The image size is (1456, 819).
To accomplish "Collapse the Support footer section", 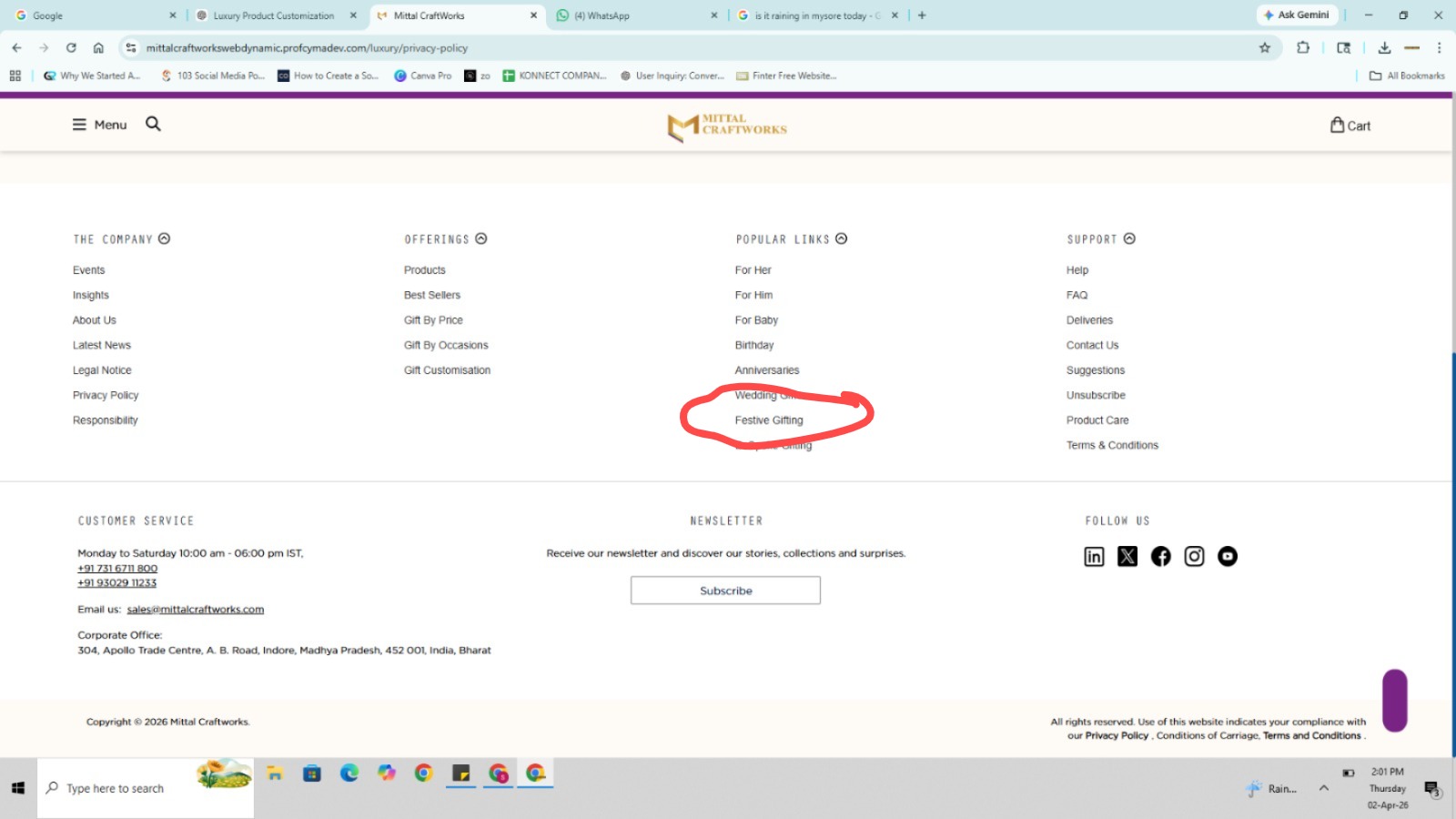I will pos(1129,239).
